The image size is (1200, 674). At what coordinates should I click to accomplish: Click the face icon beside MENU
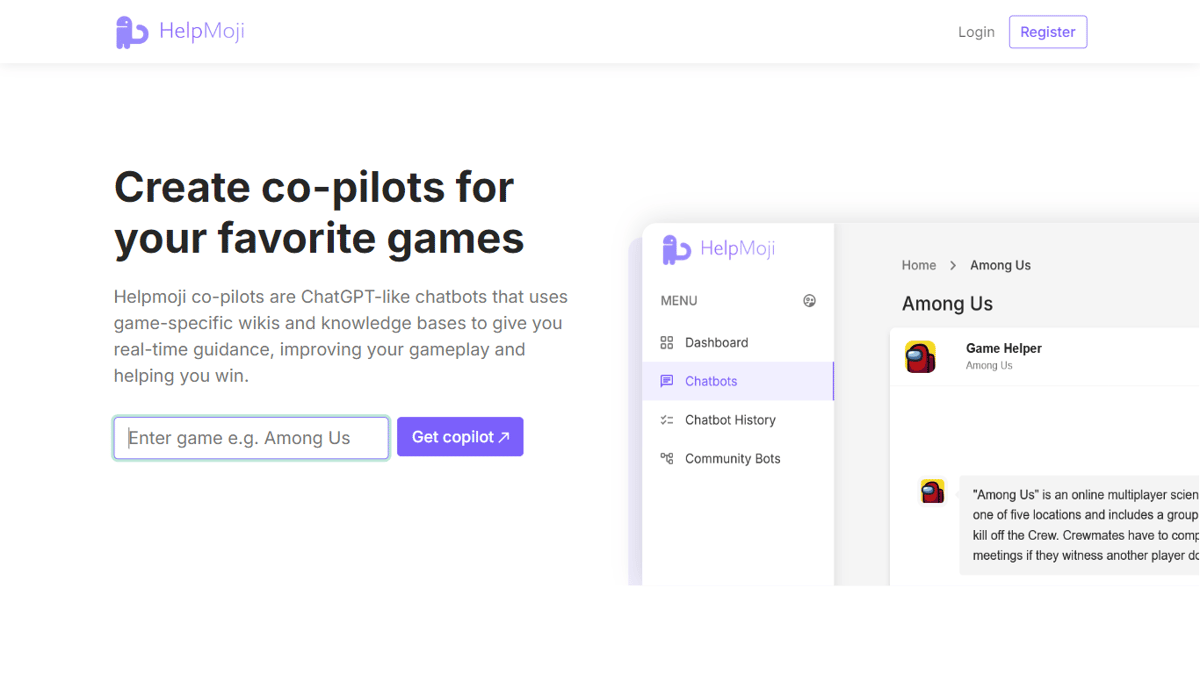(810, 301)
